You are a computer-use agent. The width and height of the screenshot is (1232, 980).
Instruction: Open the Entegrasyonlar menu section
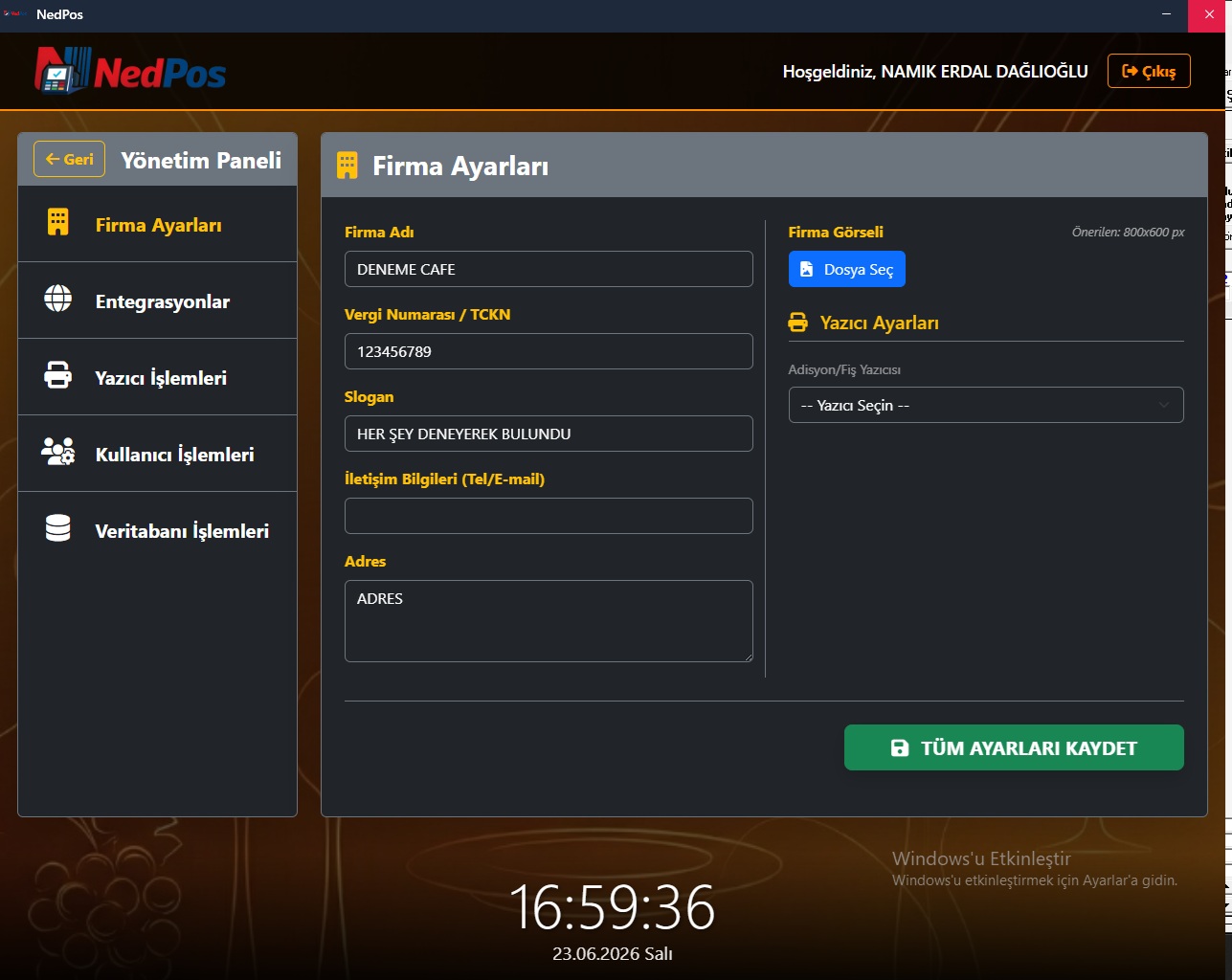pyautogui.click(x=157, y=301)
